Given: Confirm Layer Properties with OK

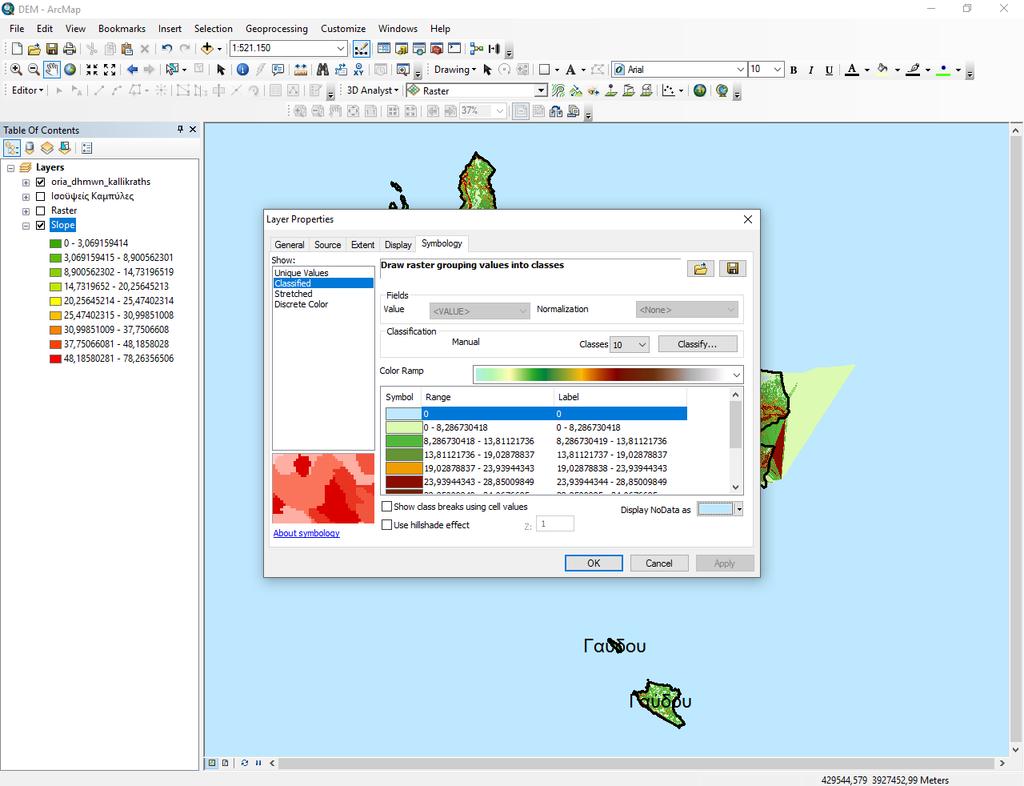Looking at the screenshot, I should click(x=593, y=563).
